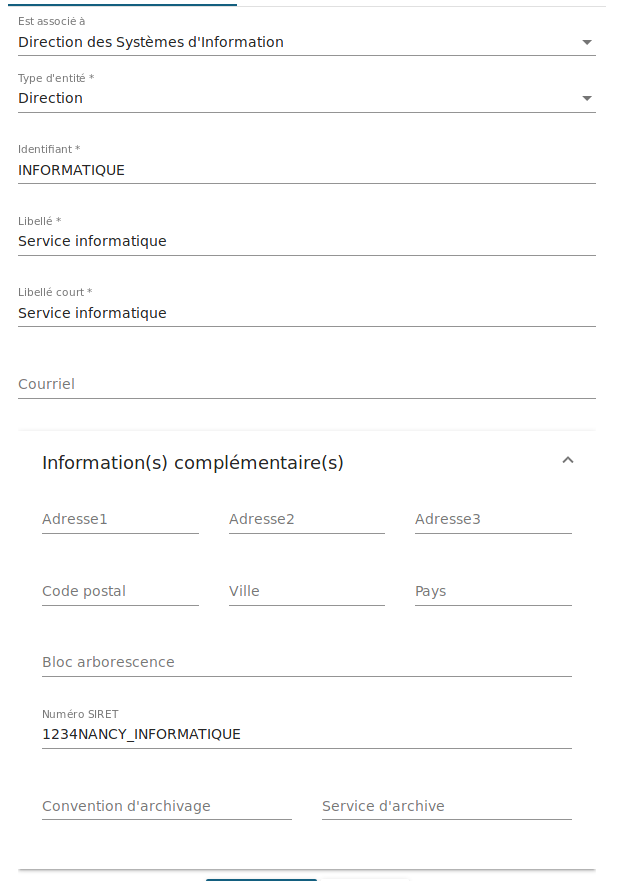Click the dropdown arrow for Est associé à
The image size is (623, 881).
click(587, 43)
